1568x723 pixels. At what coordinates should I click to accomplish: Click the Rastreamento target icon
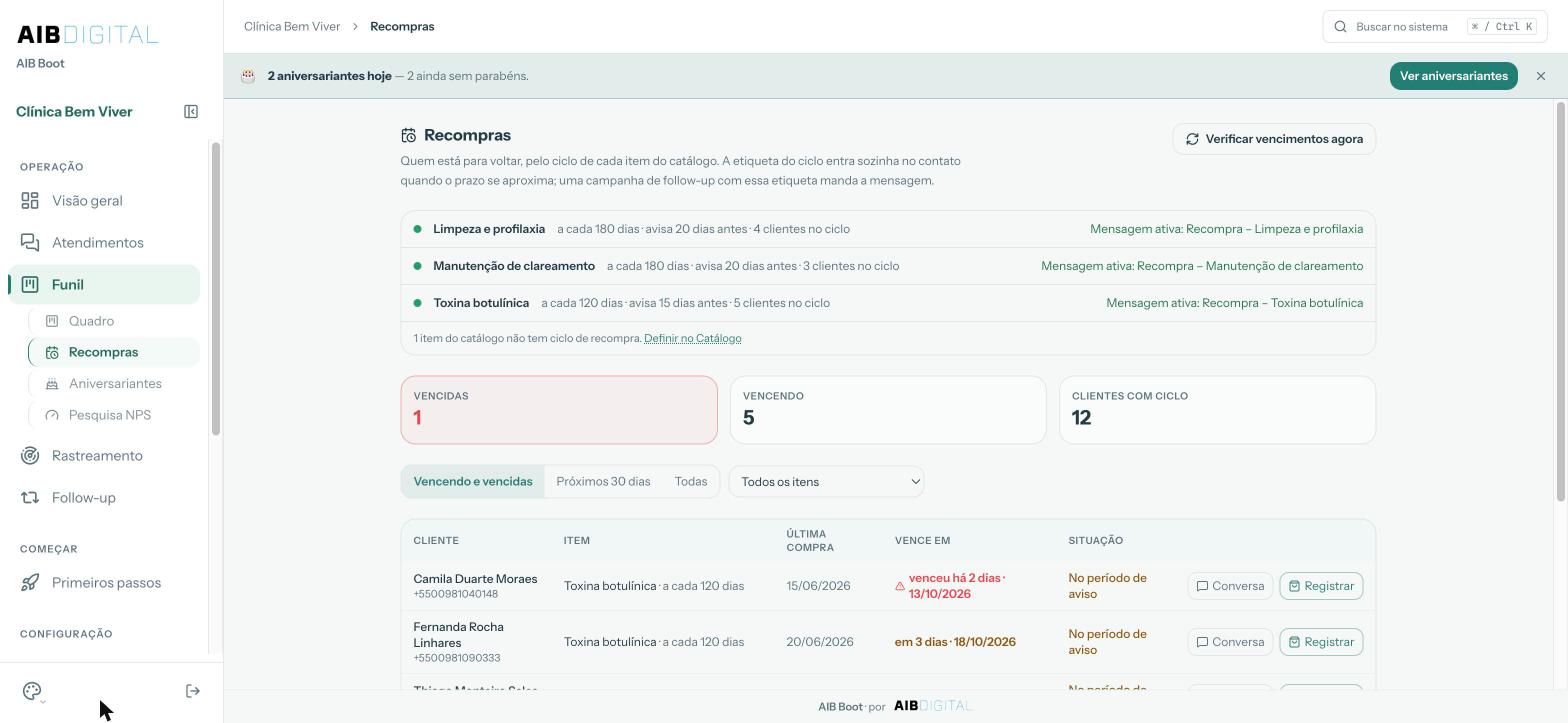(x=30, y=456)
